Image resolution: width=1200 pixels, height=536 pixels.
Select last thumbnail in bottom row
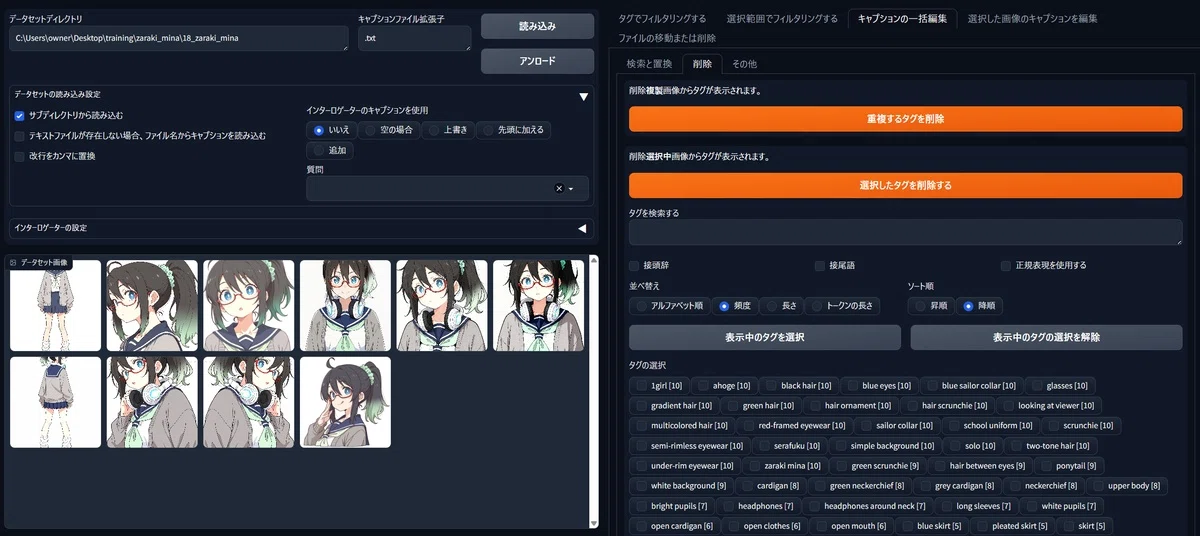(x=345, y=402)
